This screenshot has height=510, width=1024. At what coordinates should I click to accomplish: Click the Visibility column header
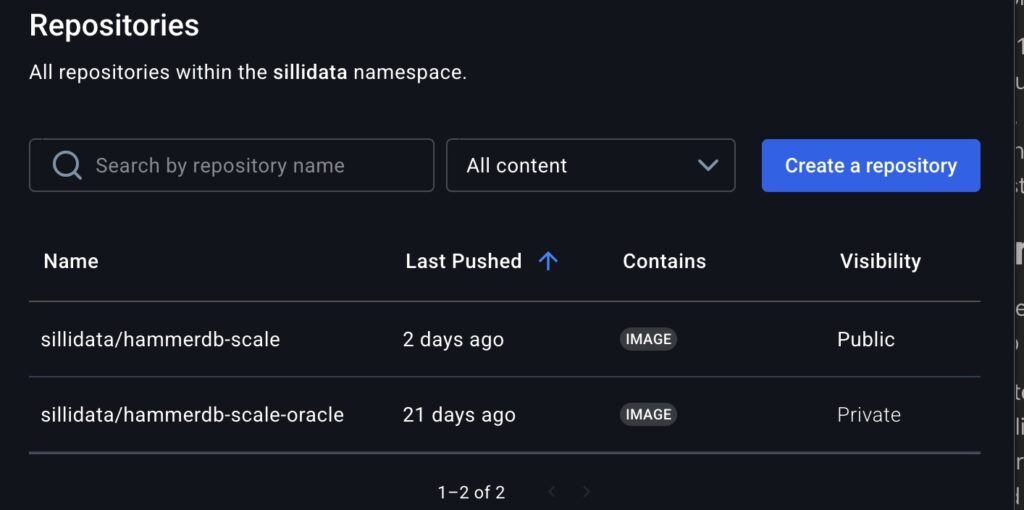pos(880,261)
